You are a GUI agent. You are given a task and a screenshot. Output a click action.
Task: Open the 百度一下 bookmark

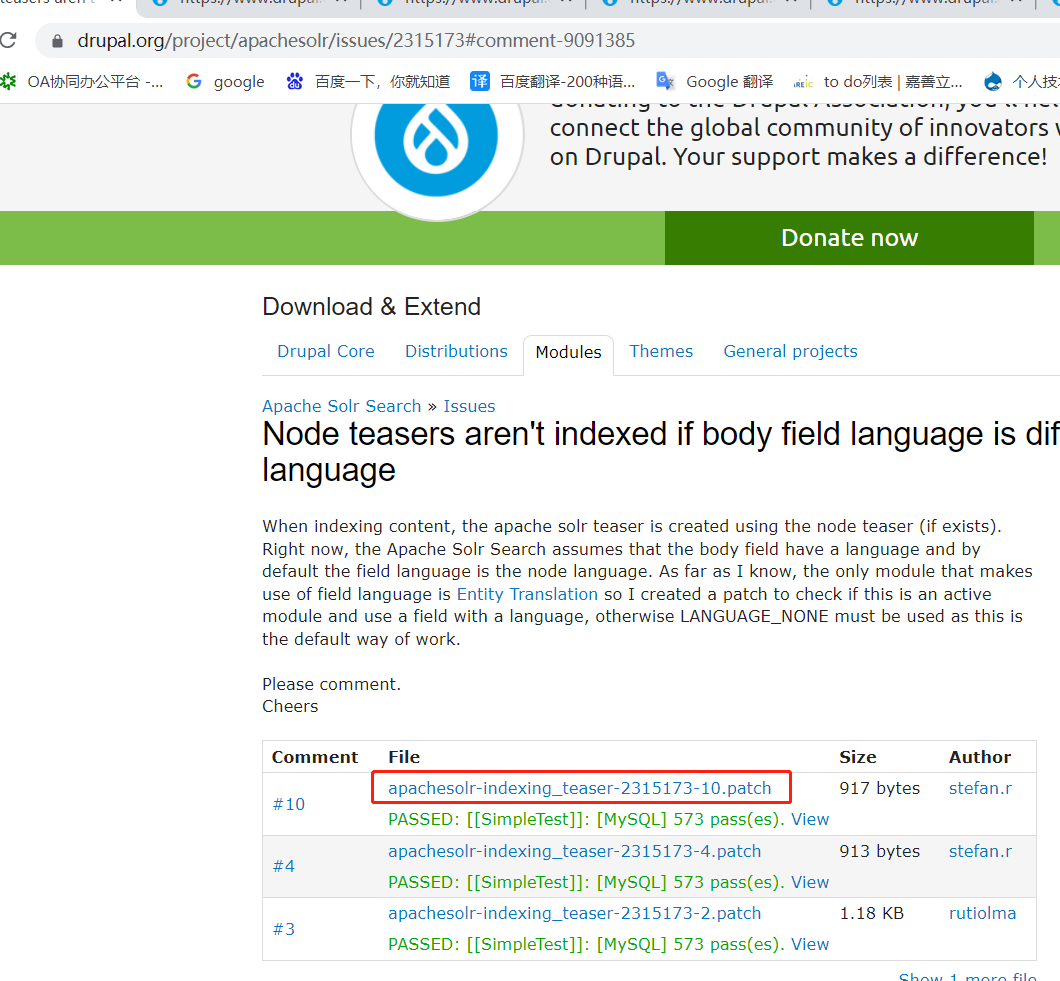(x=368, y=82)
